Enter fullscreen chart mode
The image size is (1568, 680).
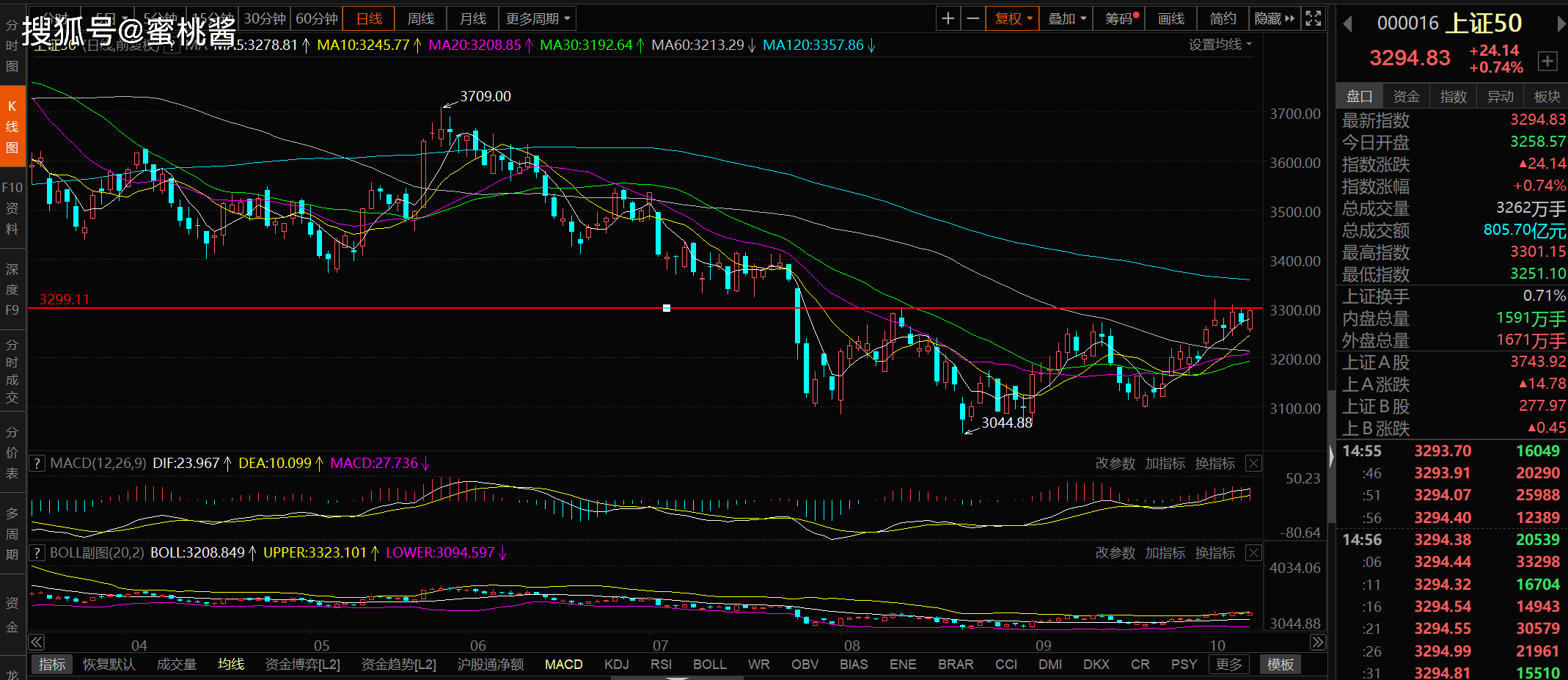click(x=1314, y=18)
